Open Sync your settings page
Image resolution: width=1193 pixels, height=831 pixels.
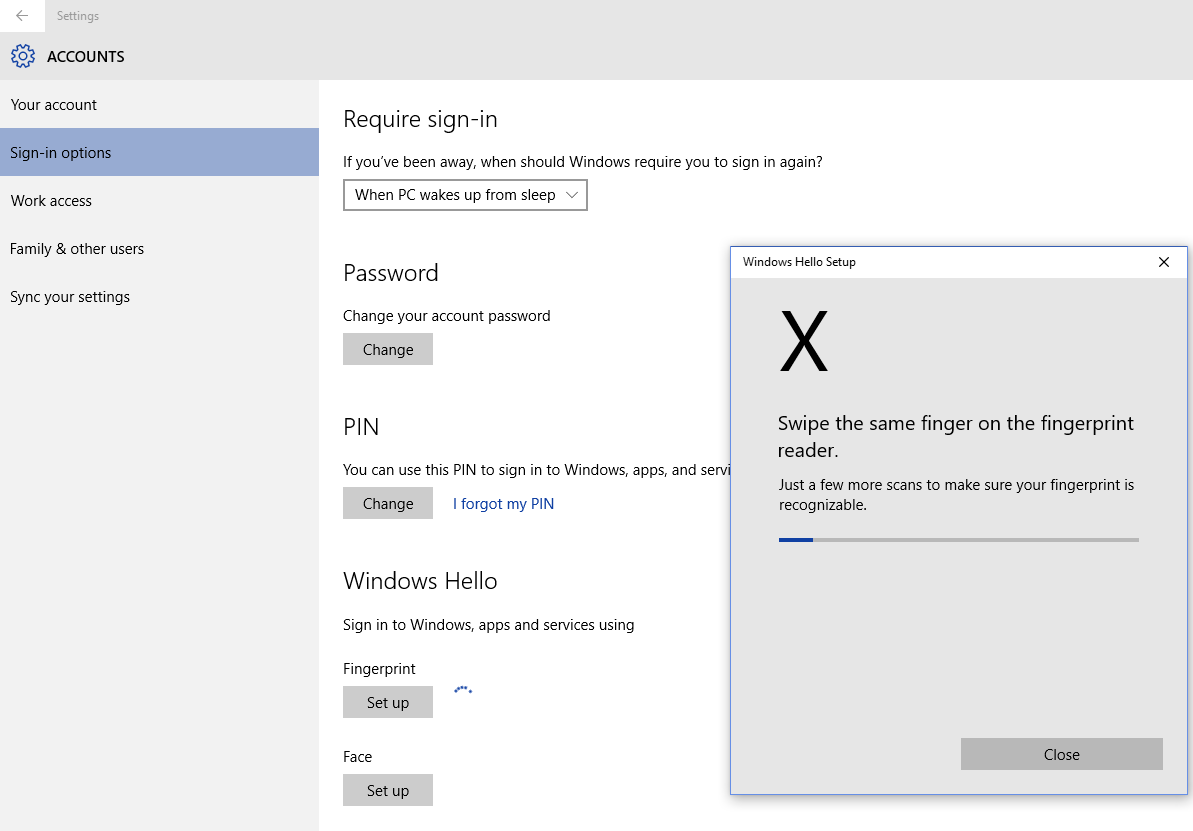159,296
